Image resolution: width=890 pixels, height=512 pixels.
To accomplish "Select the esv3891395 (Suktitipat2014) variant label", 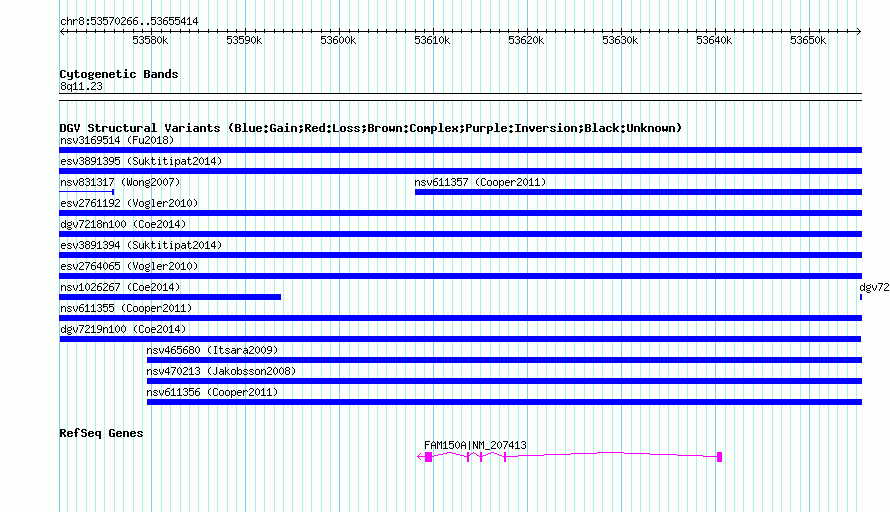I will click(141, 161).
